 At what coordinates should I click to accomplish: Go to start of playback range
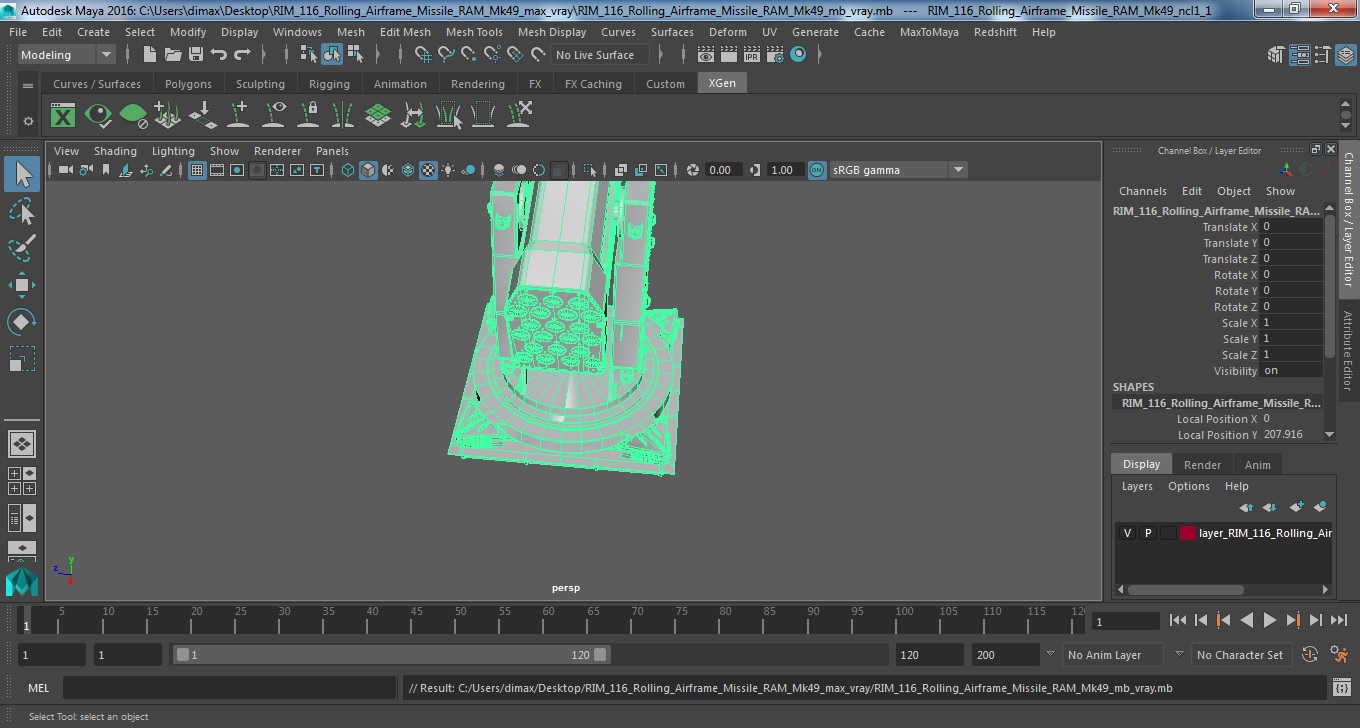pos(1178,621)
